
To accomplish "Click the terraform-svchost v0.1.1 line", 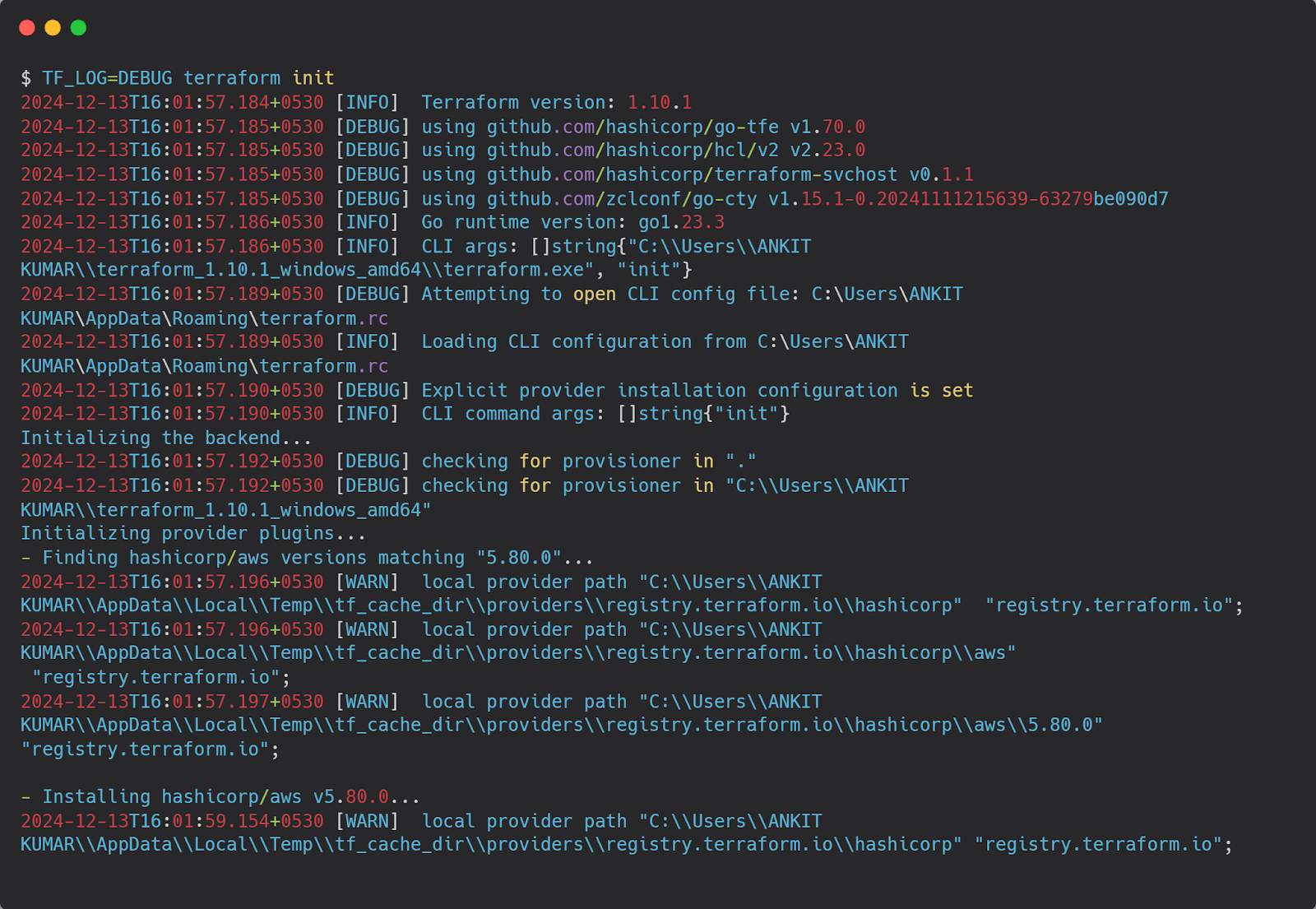I will pos(497,174).
